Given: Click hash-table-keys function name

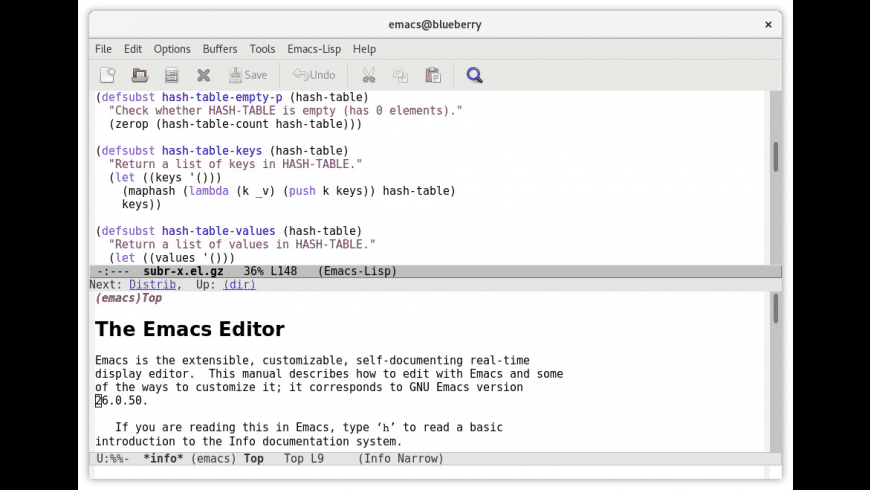Looking at the screenshot, I should [212, 151].
